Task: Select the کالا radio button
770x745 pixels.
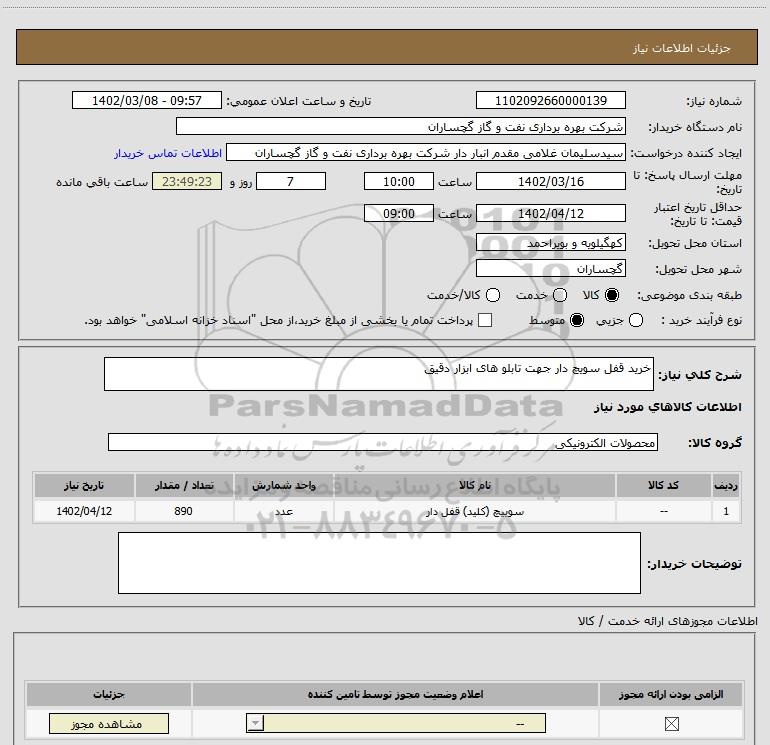Action: tap(612, 295)
